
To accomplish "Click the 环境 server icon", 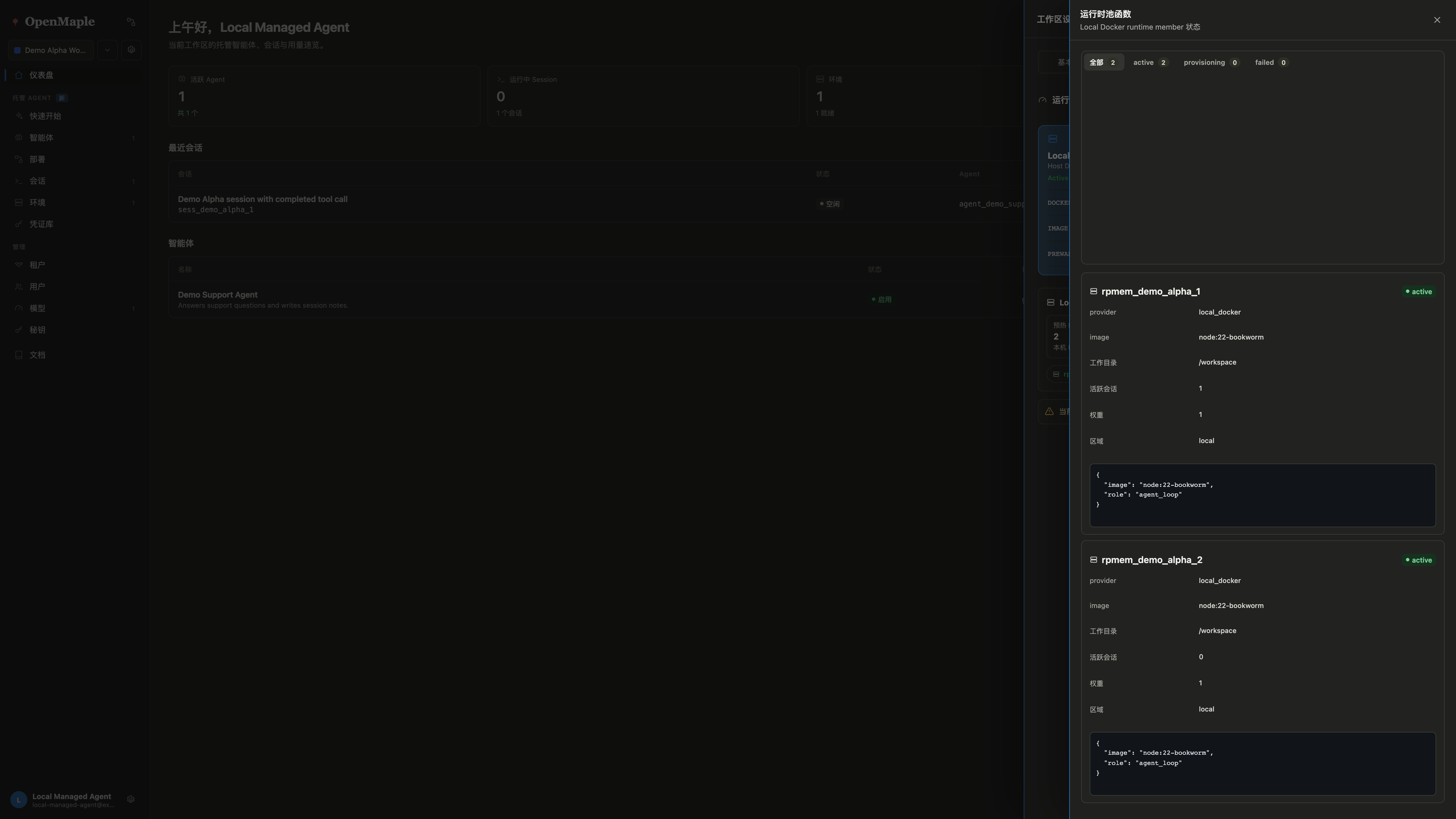I will click(19, 202).
